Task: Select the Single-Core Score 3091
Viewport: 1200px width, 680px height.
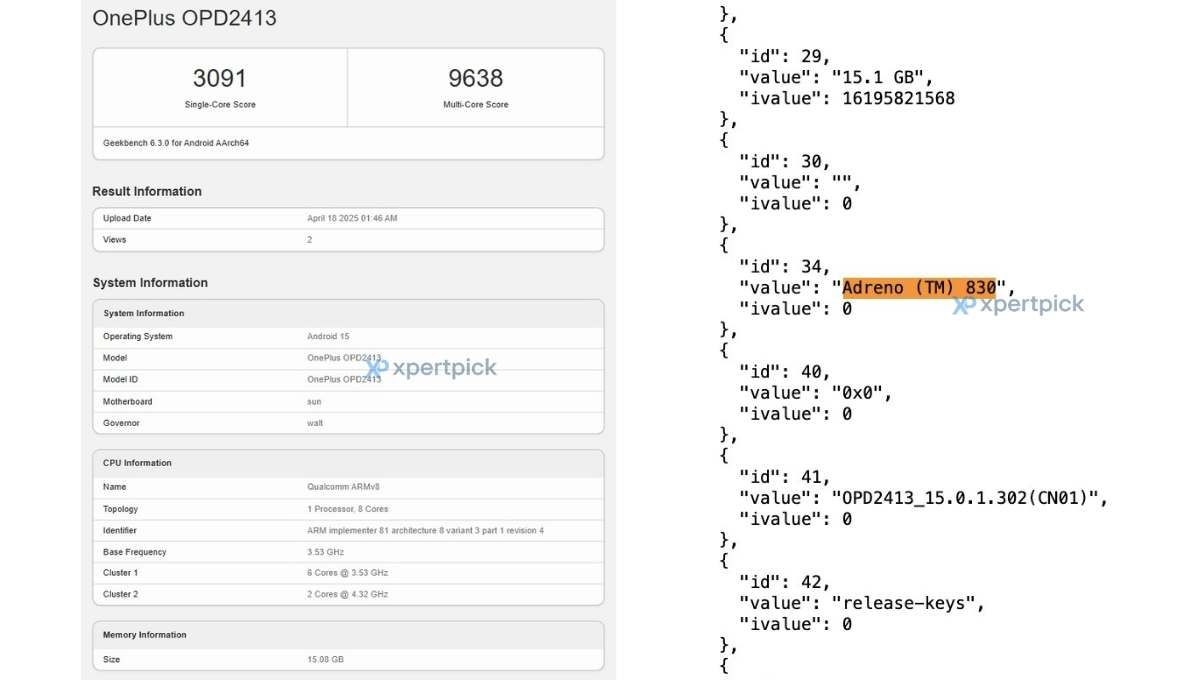Action: click(x=219, y=78)
